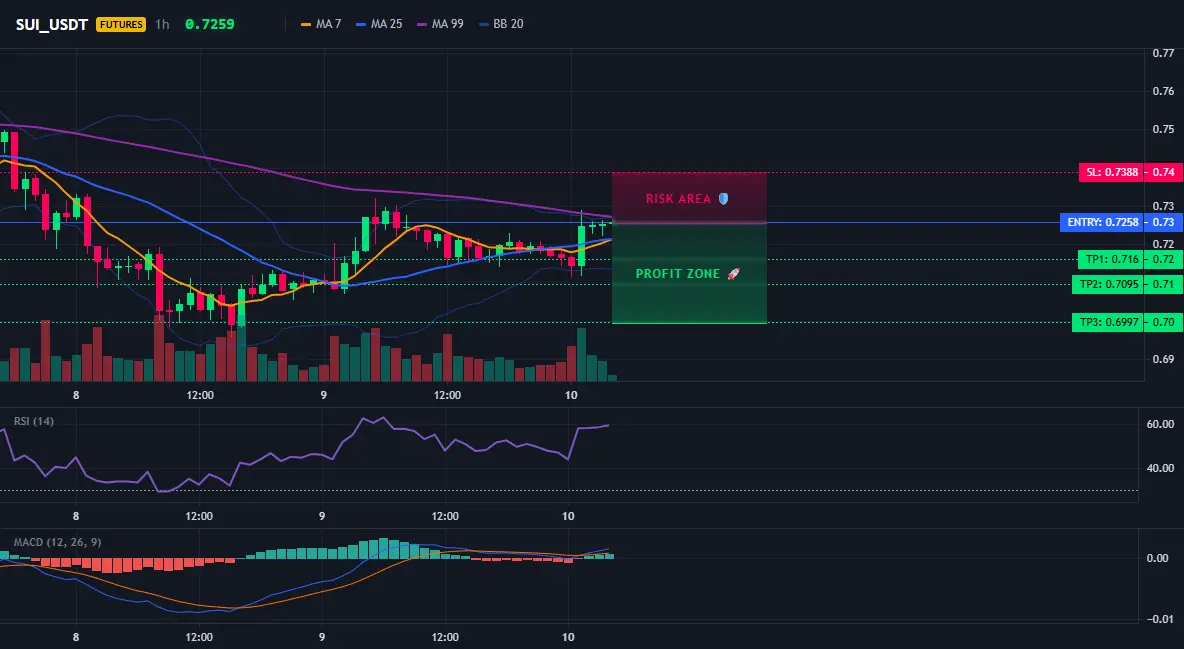The image size is (1184, 649).
Task: Toggle the BB 20 legend entry
Action: coord(501,24)
